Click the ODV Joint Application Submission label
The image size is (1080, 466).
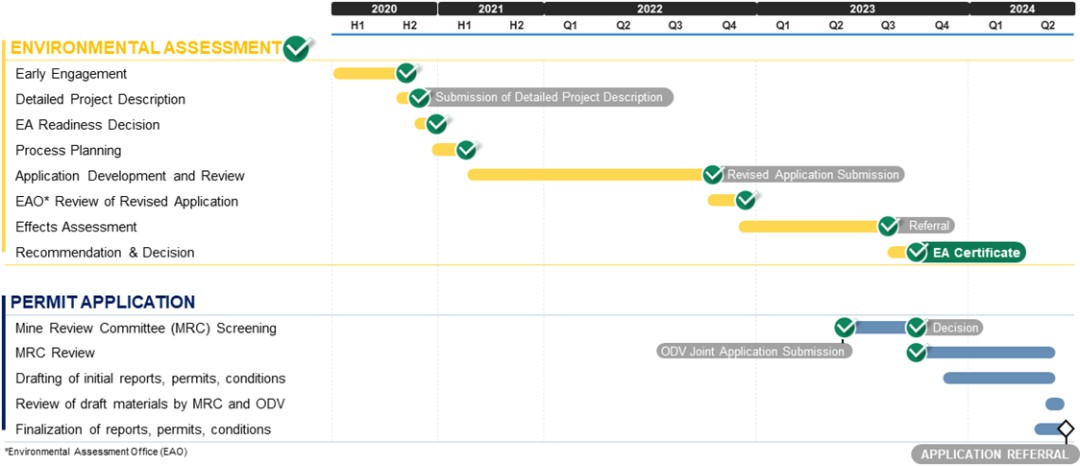[x=754, y=351]
